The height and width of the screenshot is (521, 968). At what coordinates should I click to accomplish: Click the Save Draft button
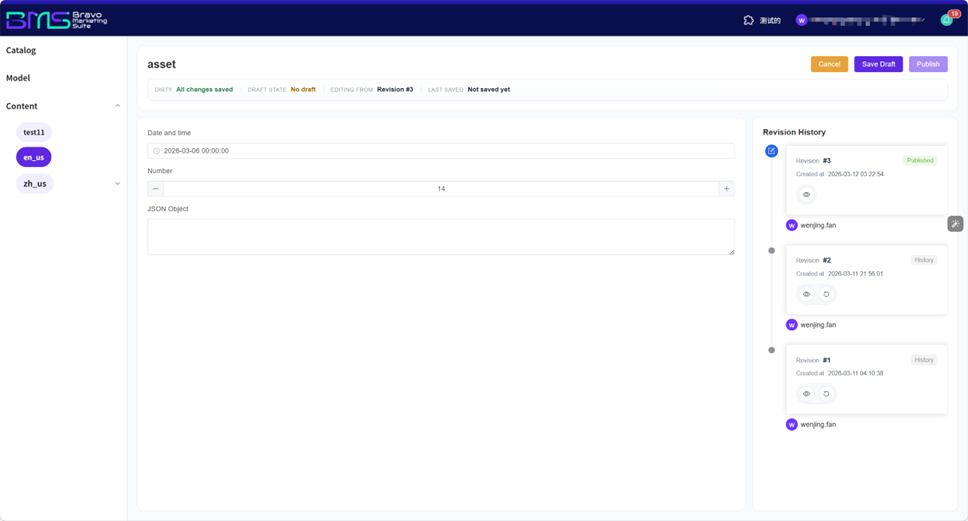[x=878, y=64]
